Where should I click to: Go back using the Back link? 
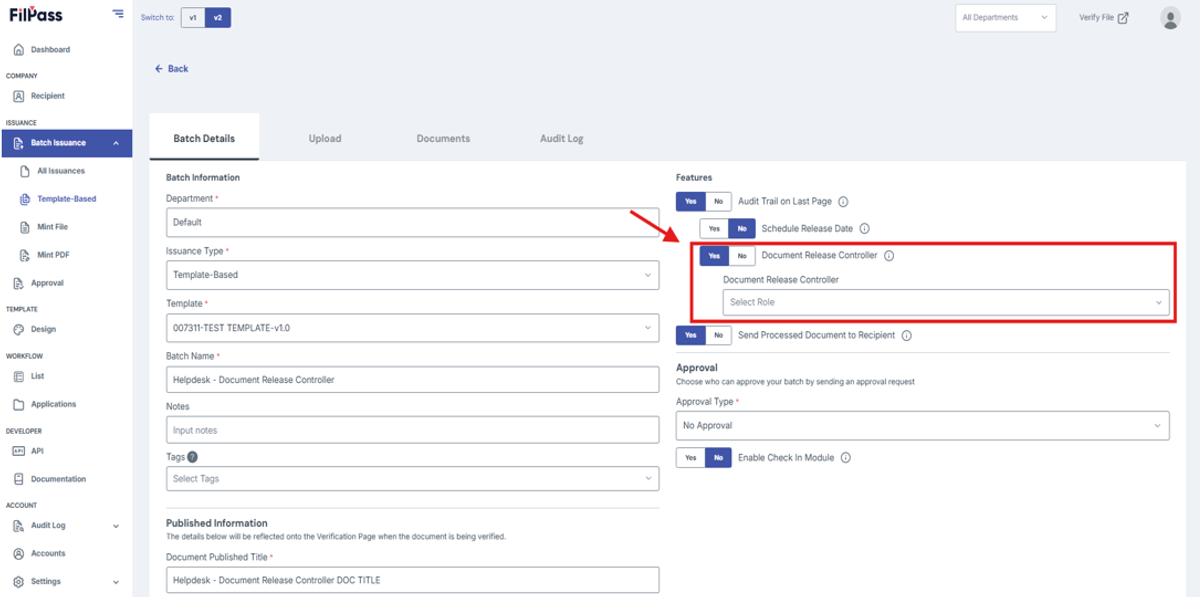(x=171, y=69)
